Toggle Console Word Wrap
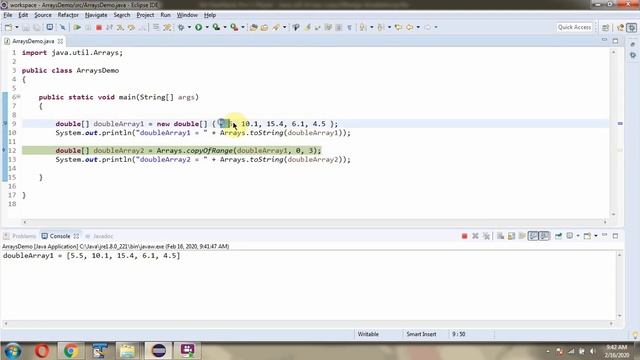Image resolution: width=640 pixels, height=360 pixels. click(x=522, y=236)
